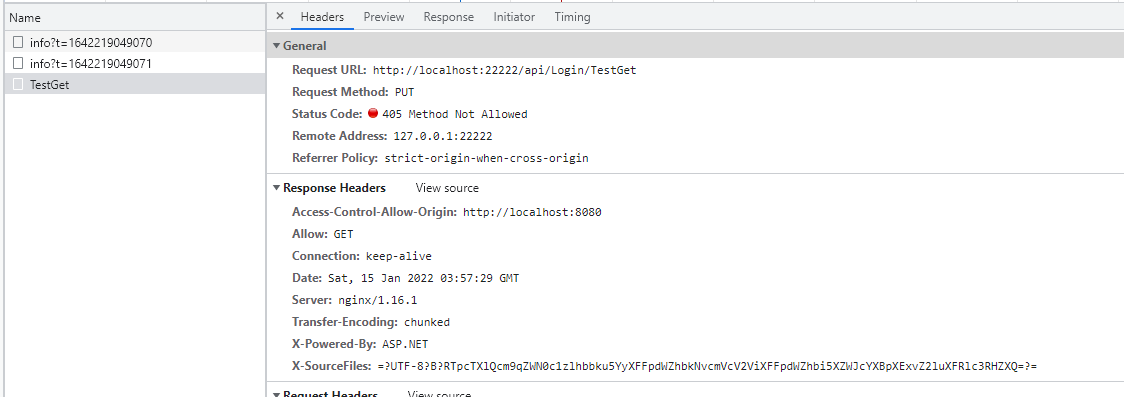Switch to the Preview tab
Viewport: 1124px width, 397px height.
pyautogui.click(x=384, y=16)
